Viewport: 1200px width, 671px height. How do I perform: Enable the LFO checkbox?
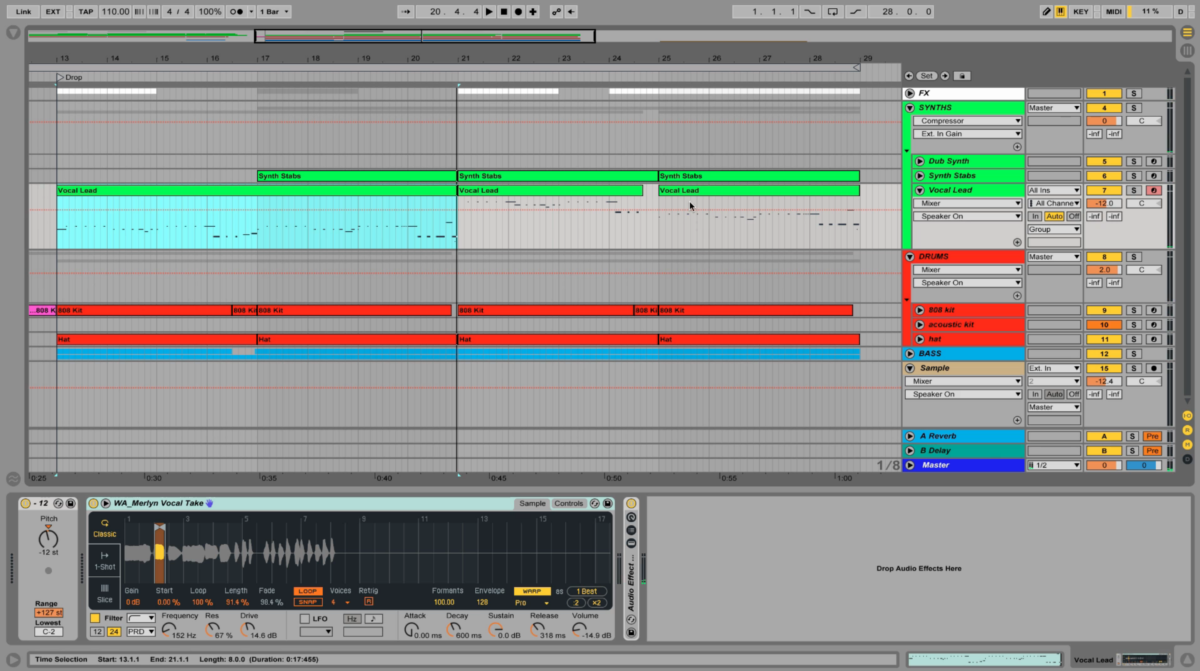(304, 618)
